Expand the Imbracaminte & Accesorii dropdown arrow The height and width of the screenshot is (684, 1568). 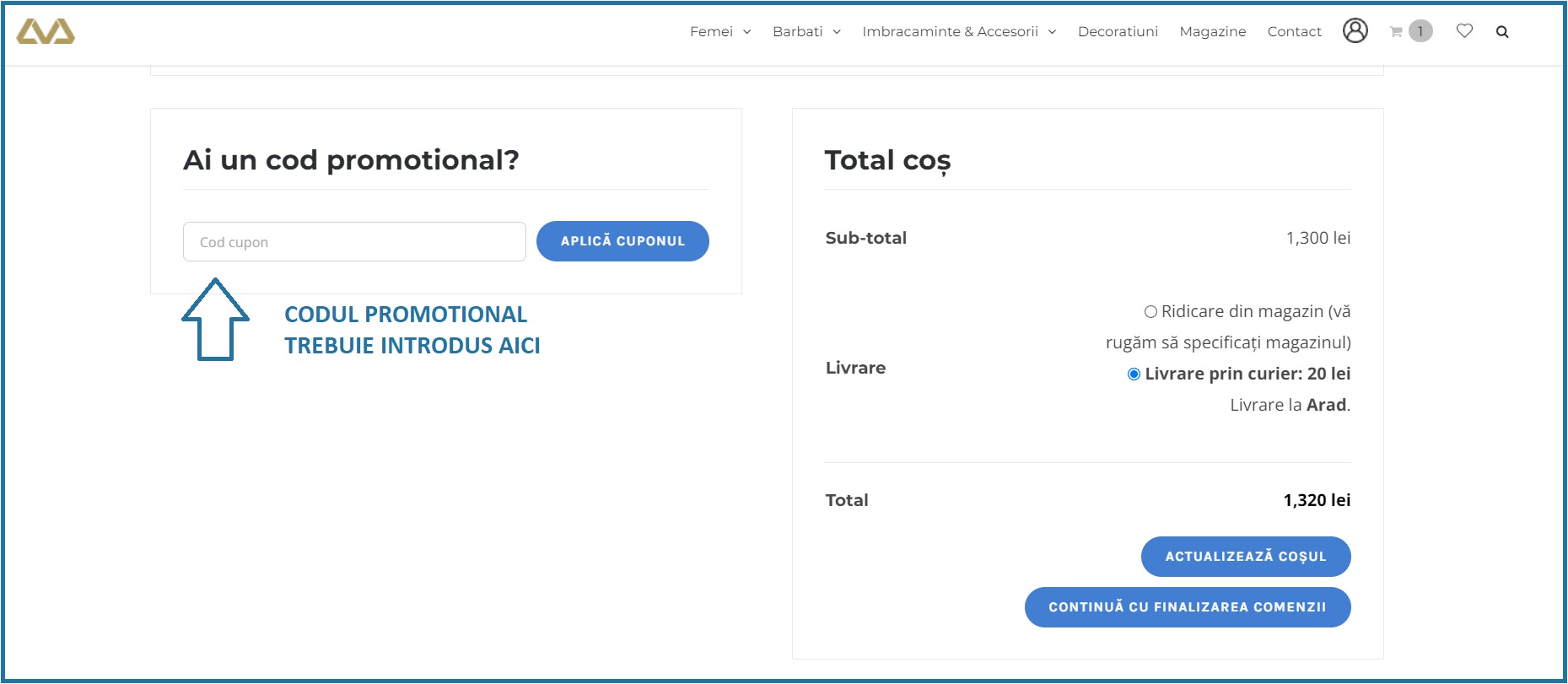pyautogui.click(x=1052, y=32)
